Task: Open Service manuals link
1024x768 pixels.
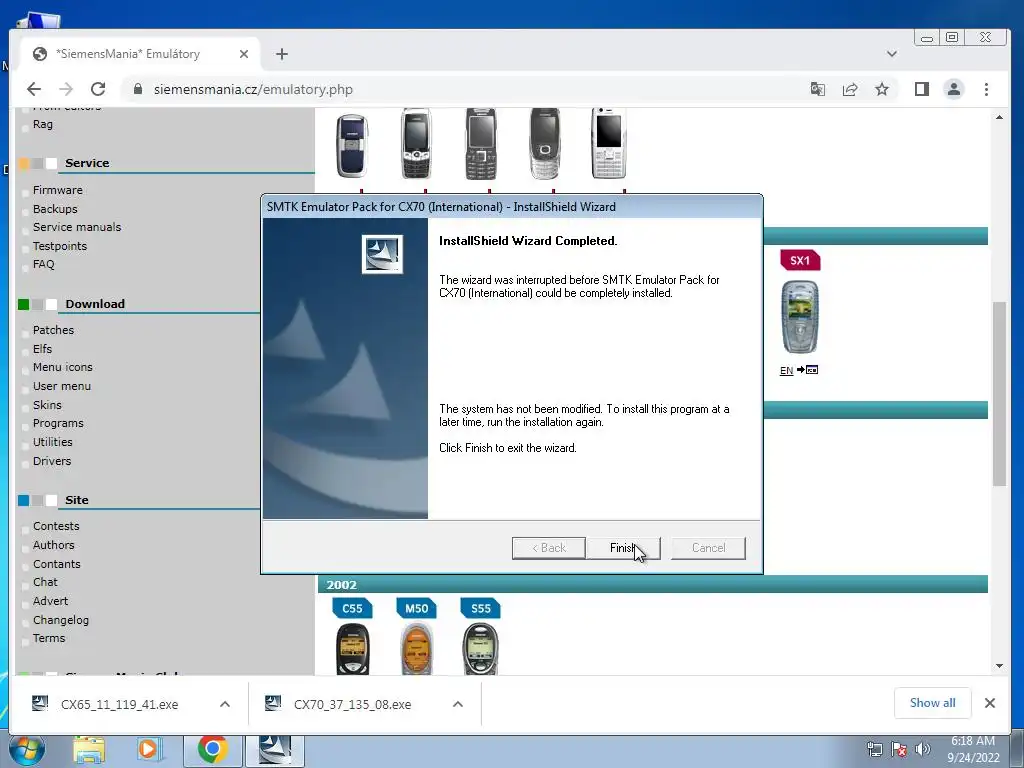Action: point(77,227)
